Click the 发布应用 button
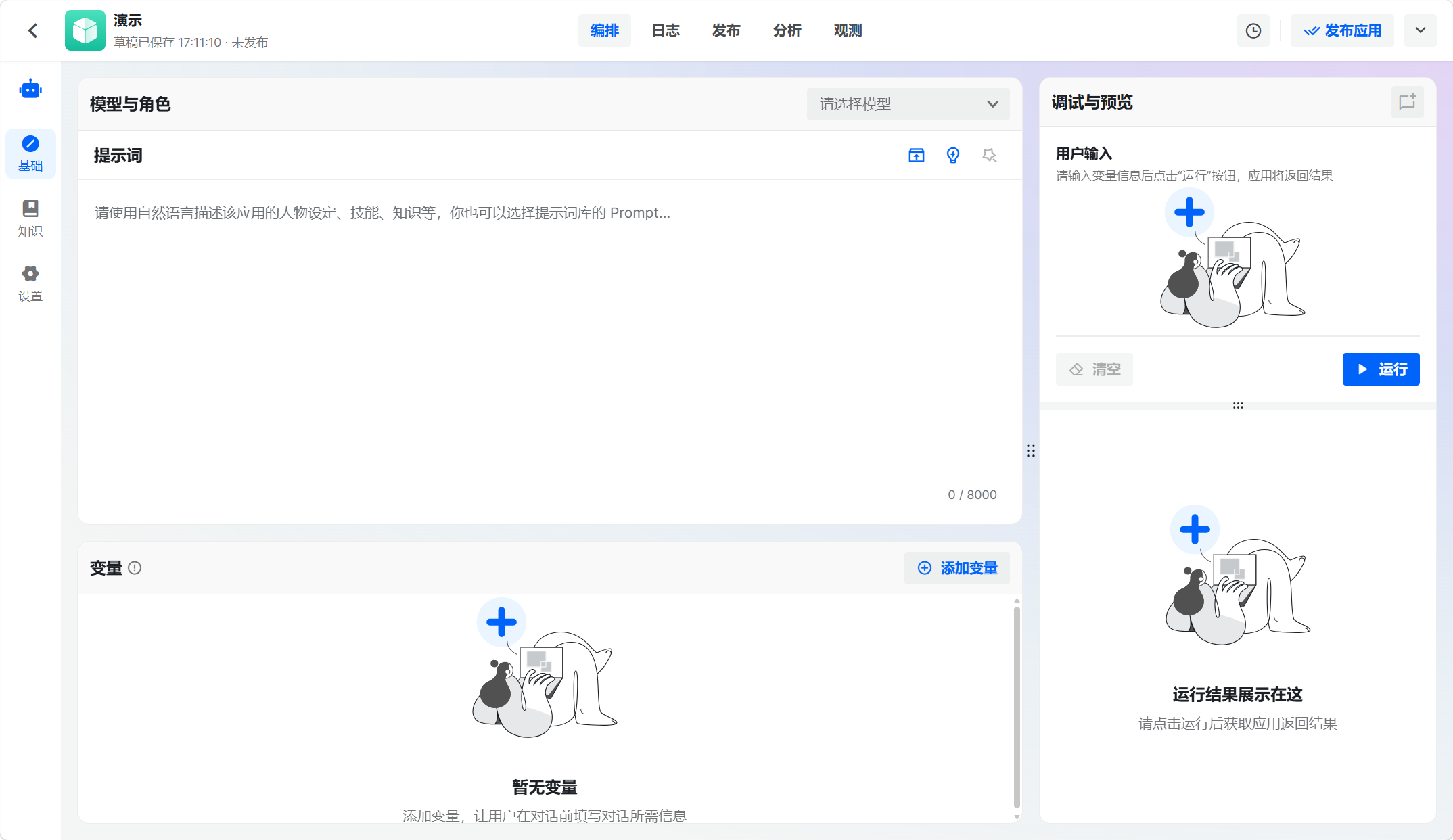Image resolution: width=1453 pixels, height=840 pixels. tap(1342, 30)
